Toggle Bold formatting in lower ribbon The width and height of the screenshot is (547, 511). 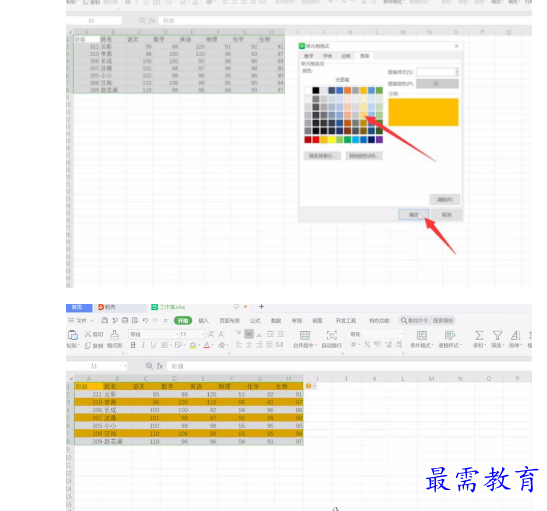coord(133,345)
